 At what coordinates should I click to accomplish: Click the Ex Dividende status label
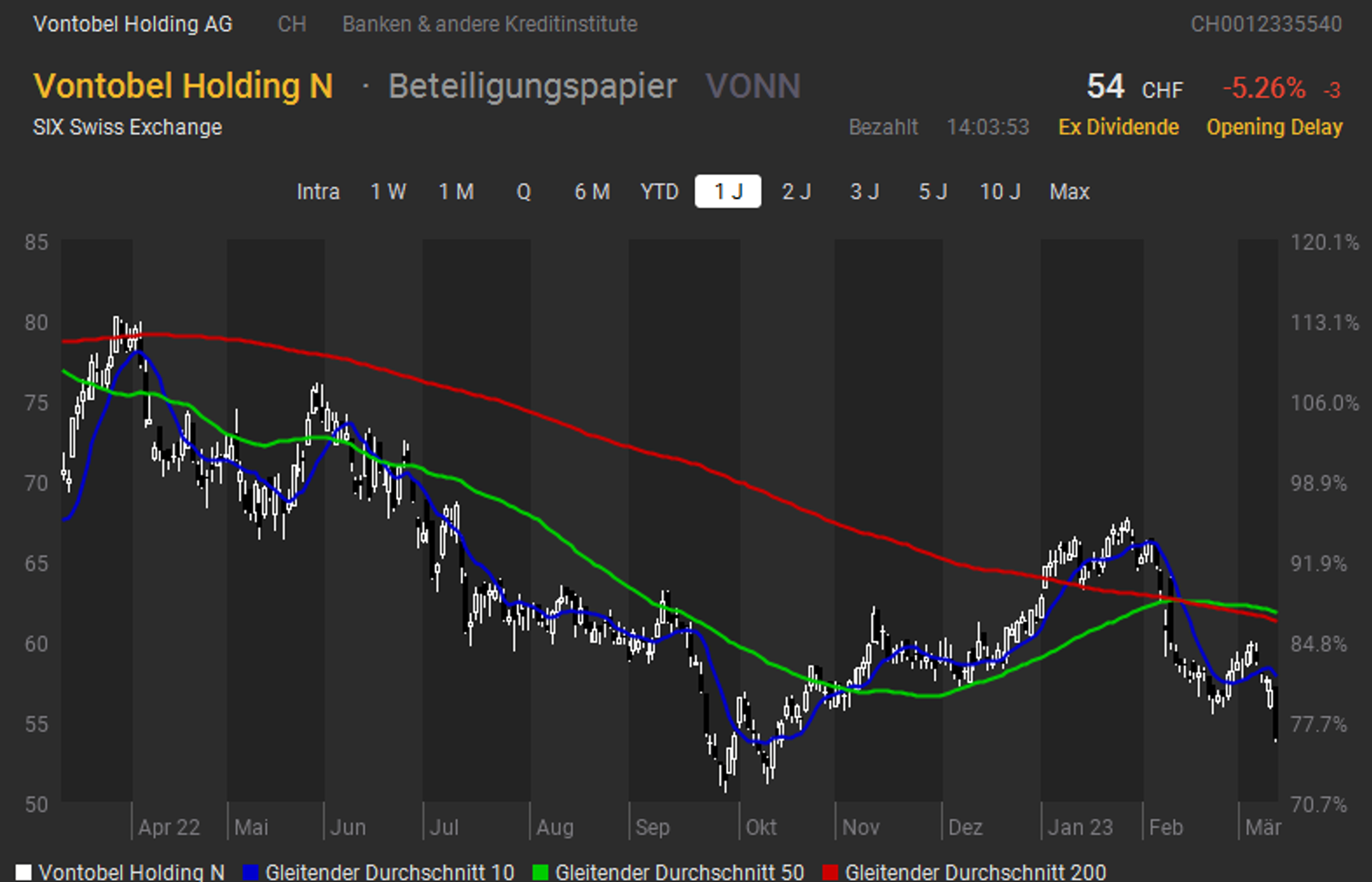click(1119, 127)
